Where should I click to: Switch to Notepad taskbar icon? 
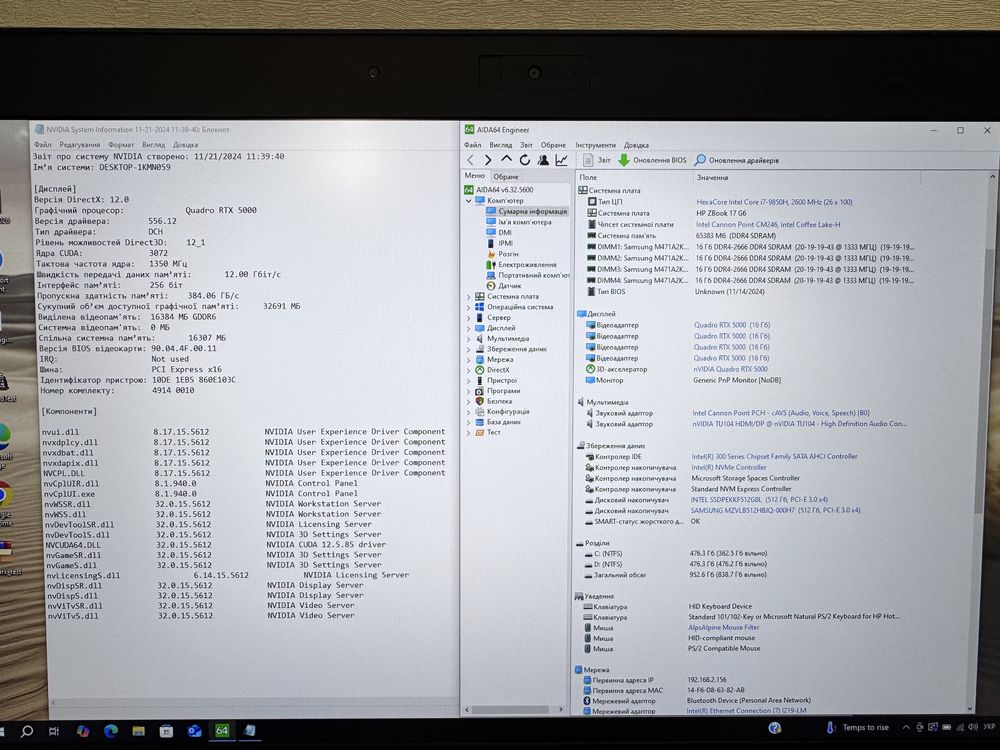(x=250, y=731)
